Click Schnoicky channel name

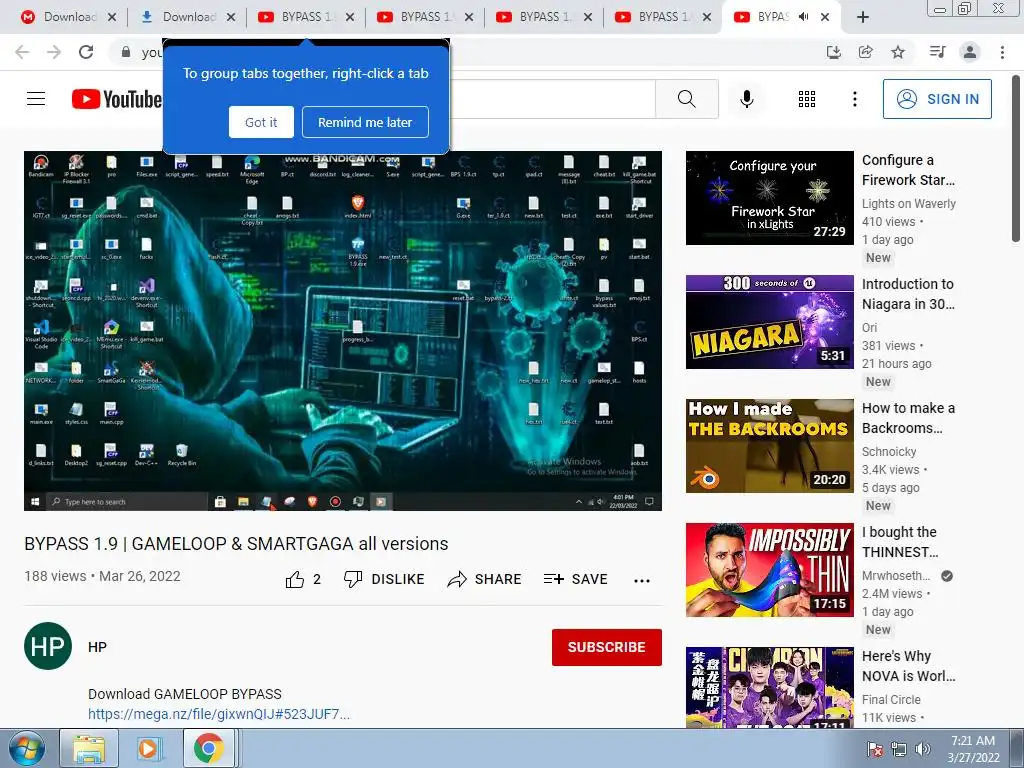click(x=889, y=452)
